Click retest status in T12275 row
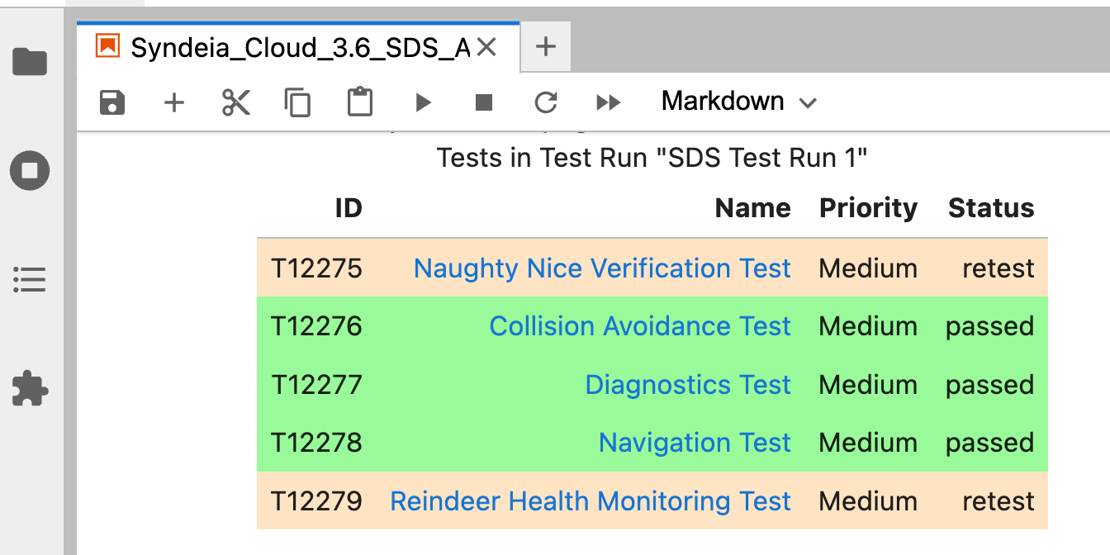This screenshot has width=1110, height=555. coord(998,268)
